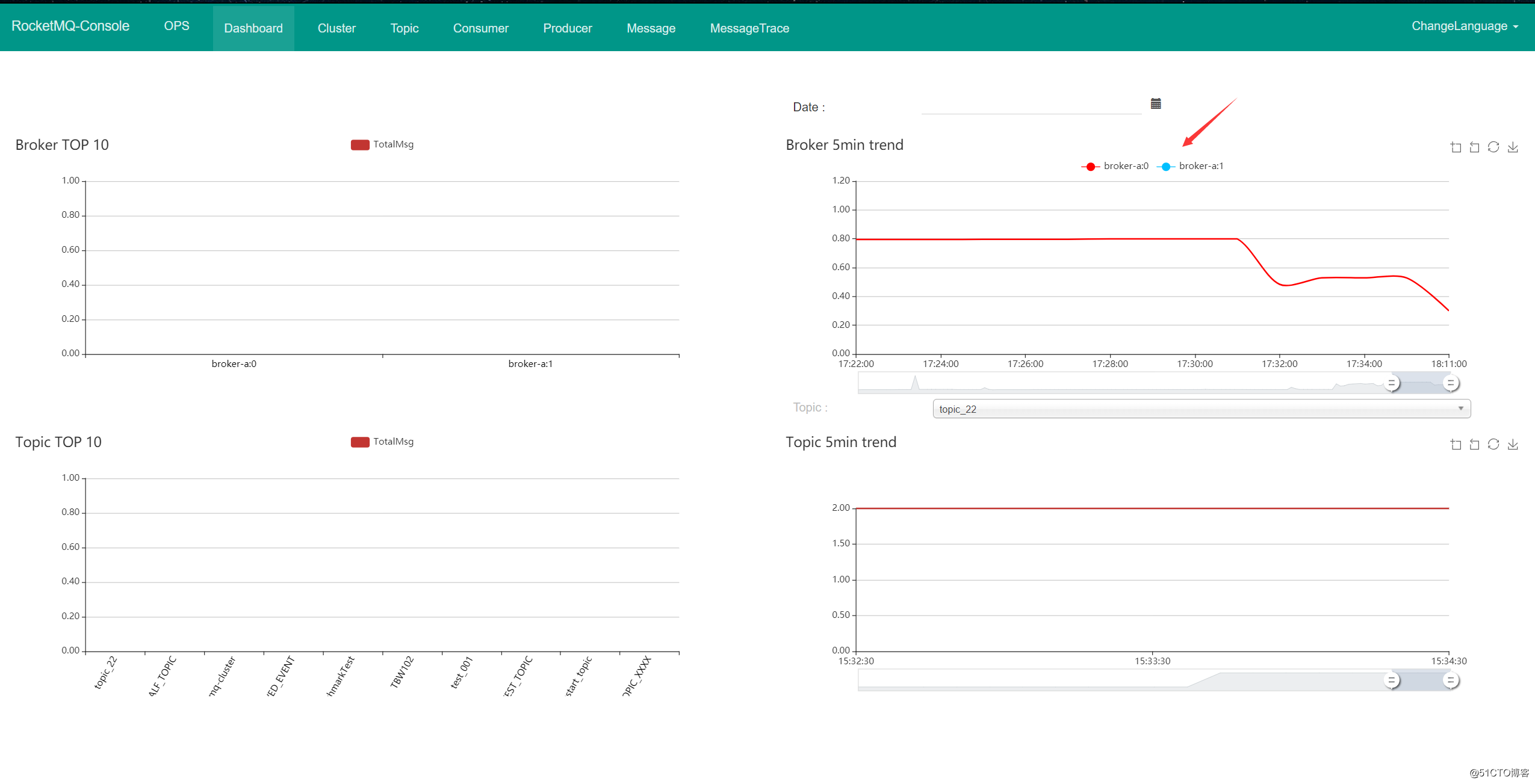The width and height of the screenshot is (1535, 784).
Task: Click the fullscreen icon for Broker 5min trend
Action: click(x=1457, y=148)
